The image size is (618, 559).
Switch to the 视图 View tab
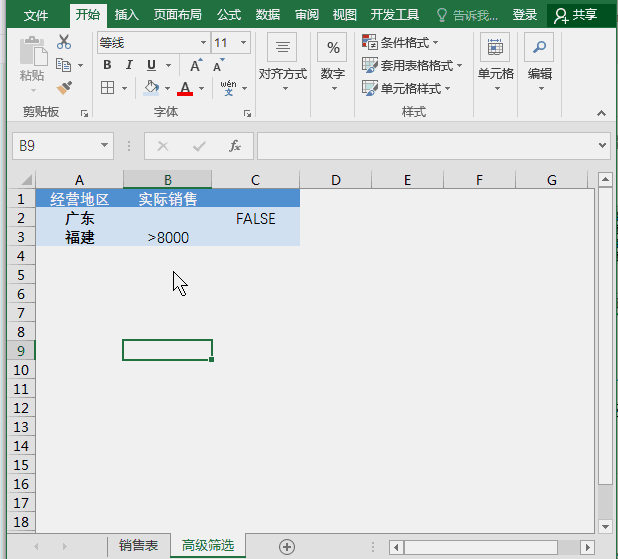click(344, 15)
